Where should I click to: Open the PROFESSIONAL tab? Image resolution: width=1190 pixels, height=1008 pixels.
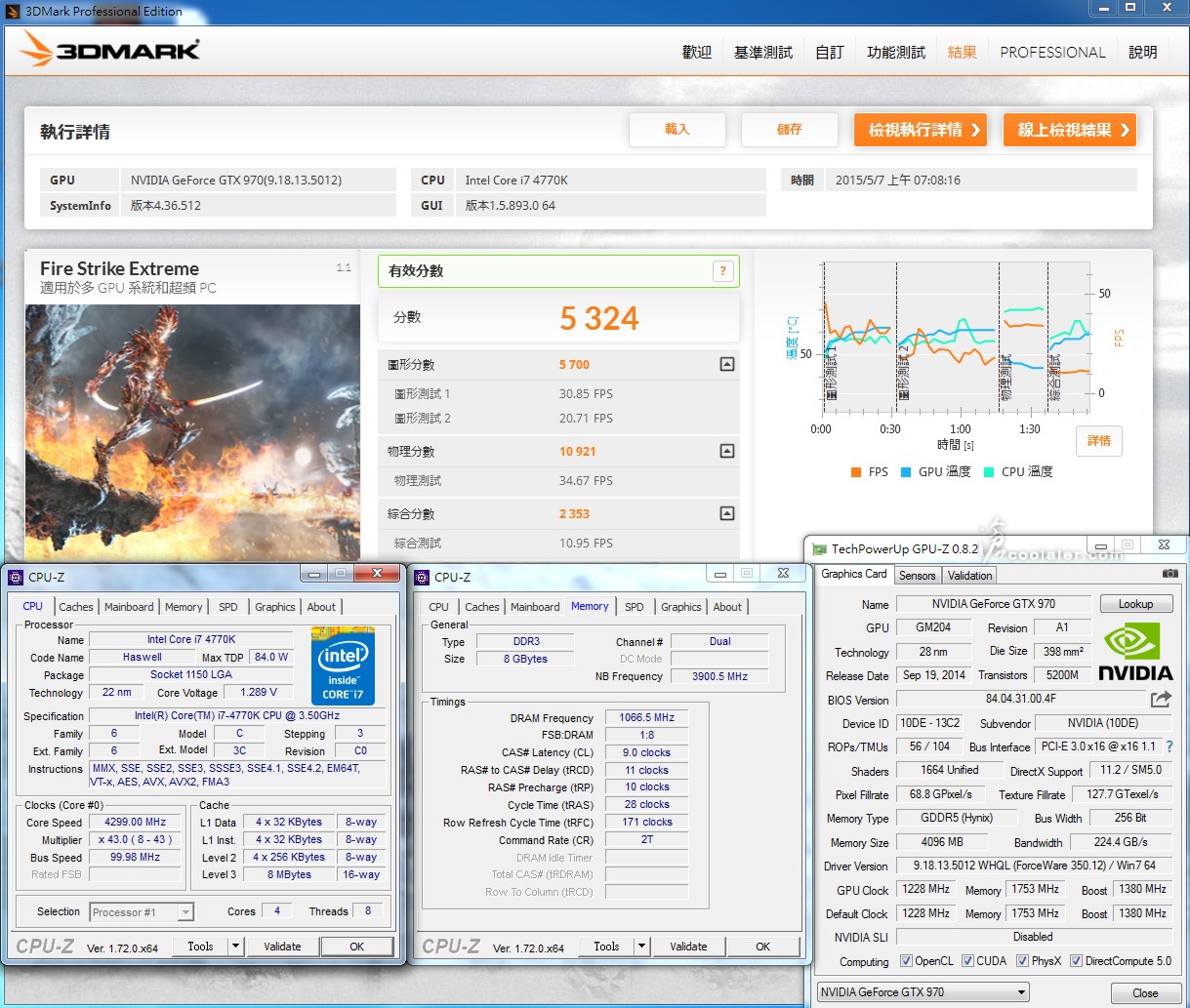click(x=1052, y=52)
